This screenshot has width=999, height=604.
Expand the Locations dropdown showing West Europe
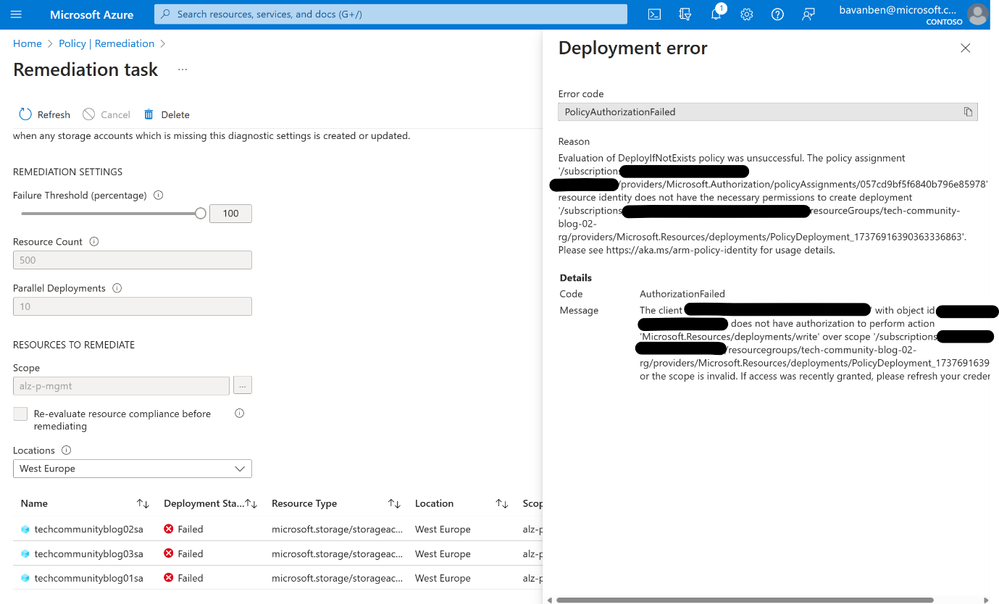click(x=133, y=468)
